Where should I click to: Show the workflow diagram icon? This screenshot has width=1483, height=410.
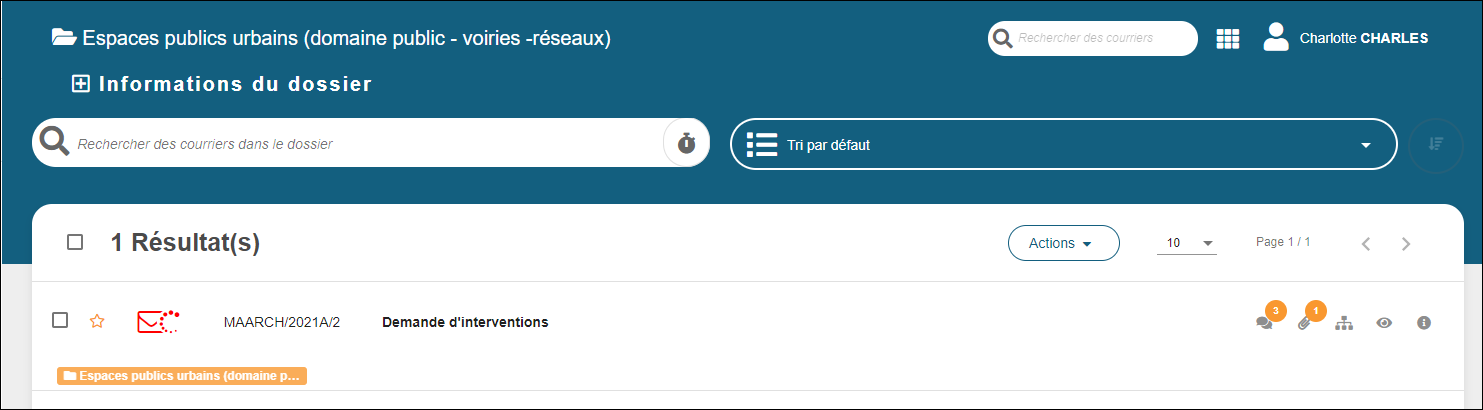[1344, 322]
